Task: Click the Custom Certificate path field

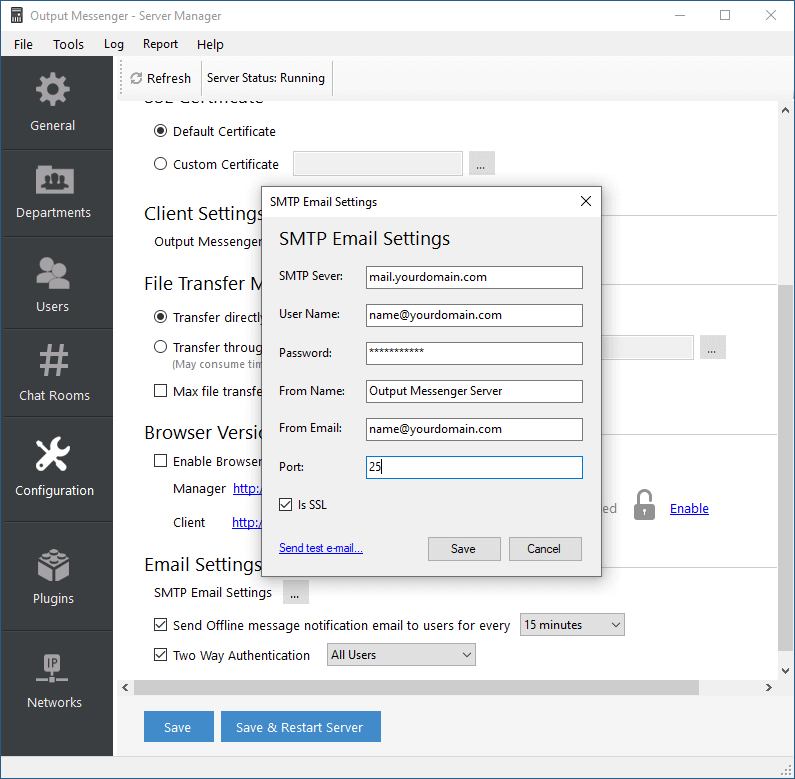Action: click(378, 163)
